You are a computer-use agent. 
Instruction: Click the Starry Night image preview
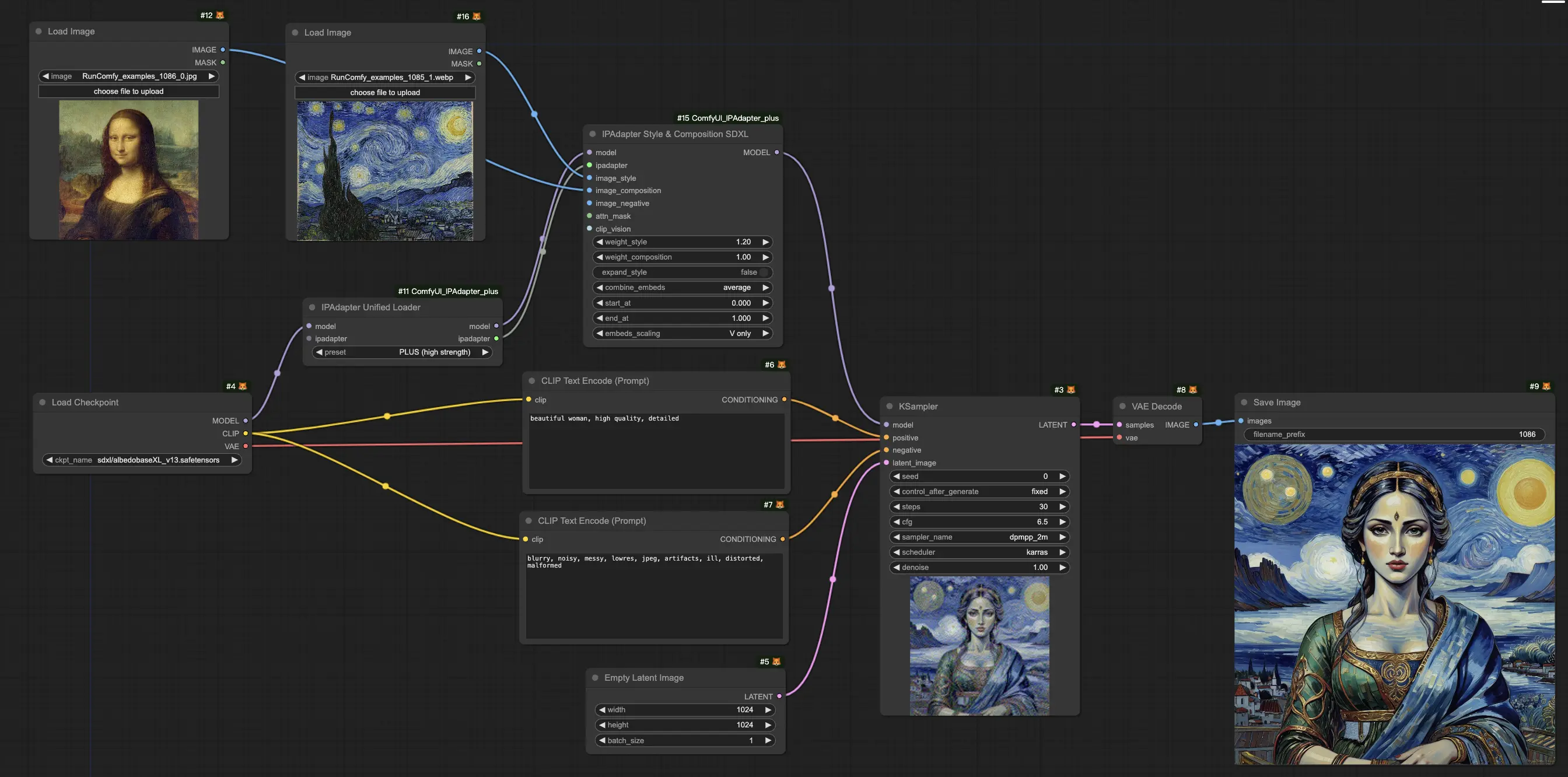tap(384, 171)
